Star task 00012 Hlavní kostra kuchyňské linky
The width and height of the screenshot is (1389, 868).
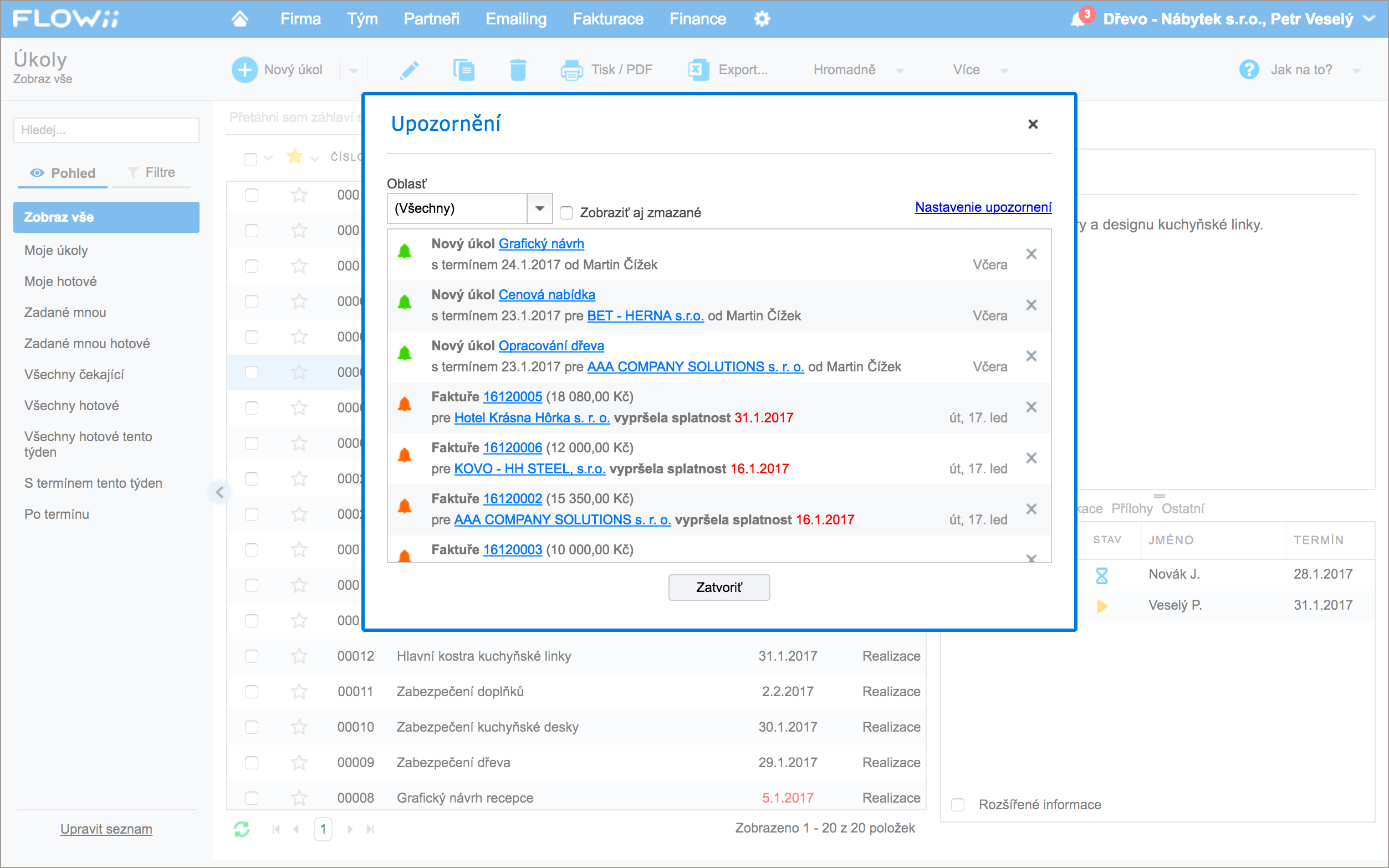299,656
